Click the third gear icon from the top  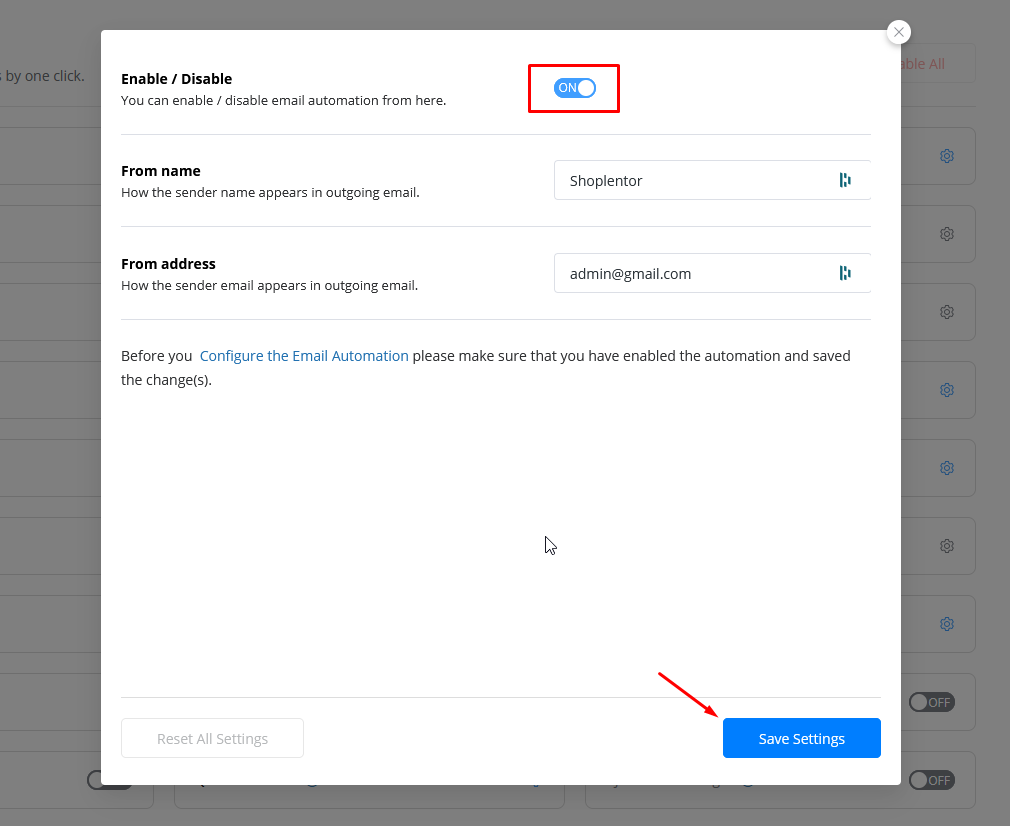tap(946, 312)
